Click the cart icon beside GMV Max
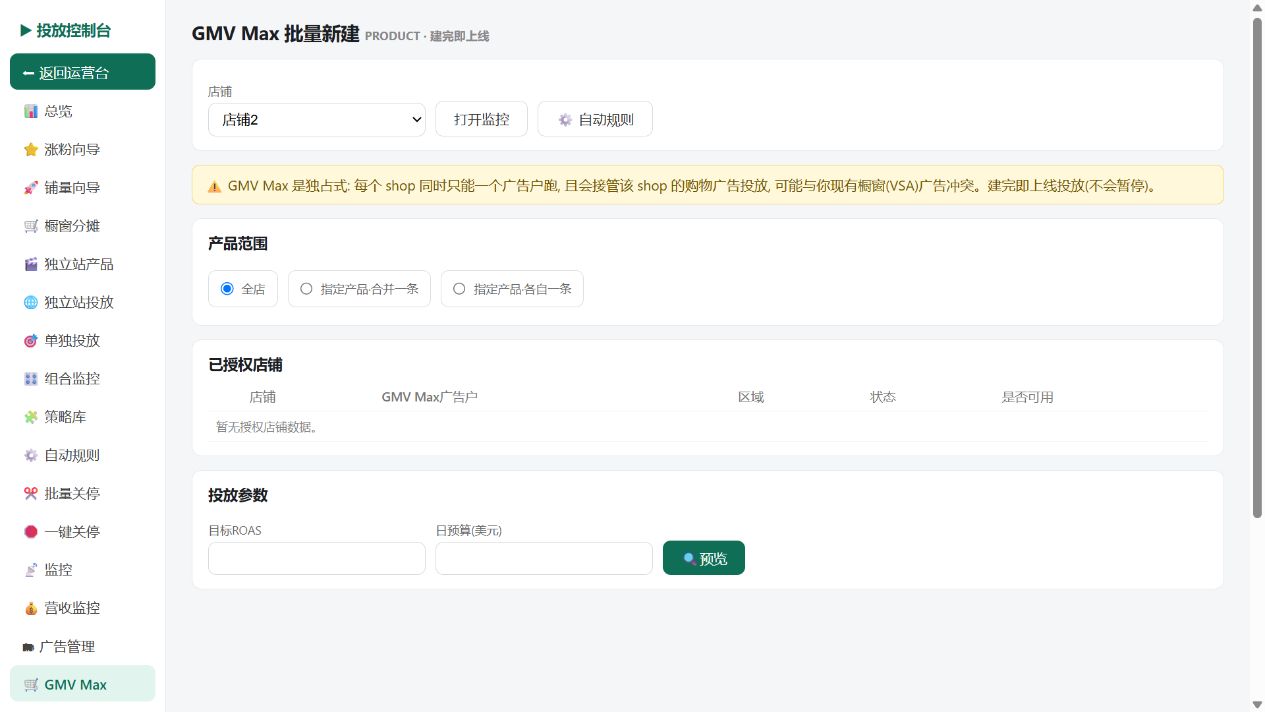The width and height of the screenshot is (1265, 712). [30, 685]
